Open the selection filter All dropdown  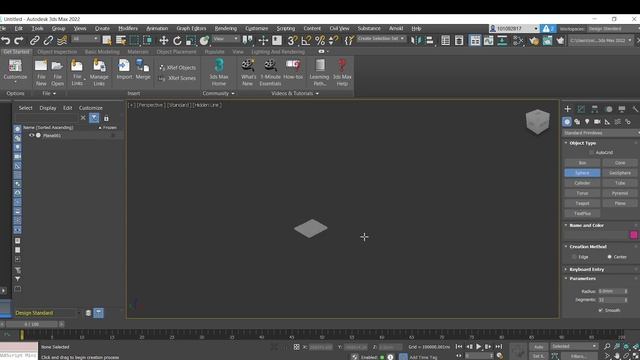click(85, 39)
